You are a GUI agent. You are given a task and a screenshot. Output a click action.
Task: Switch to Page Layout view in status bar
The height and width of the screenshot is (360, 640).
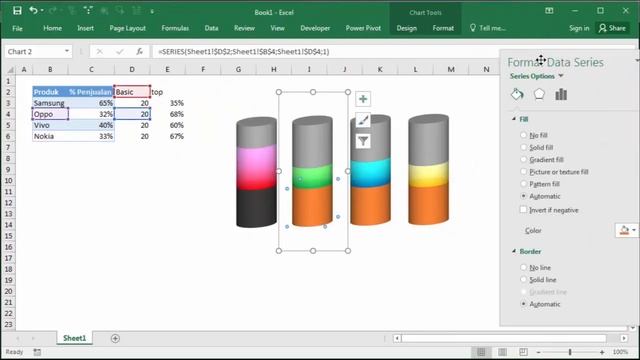pyautogui.click(x=502, y=352)
